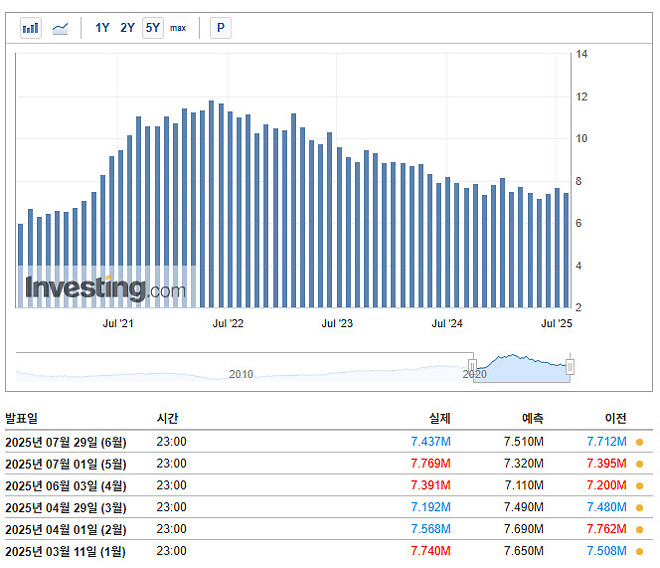This screenshot has width=660, height=568.
Task: Show max time range
Action: pos(178,28)
